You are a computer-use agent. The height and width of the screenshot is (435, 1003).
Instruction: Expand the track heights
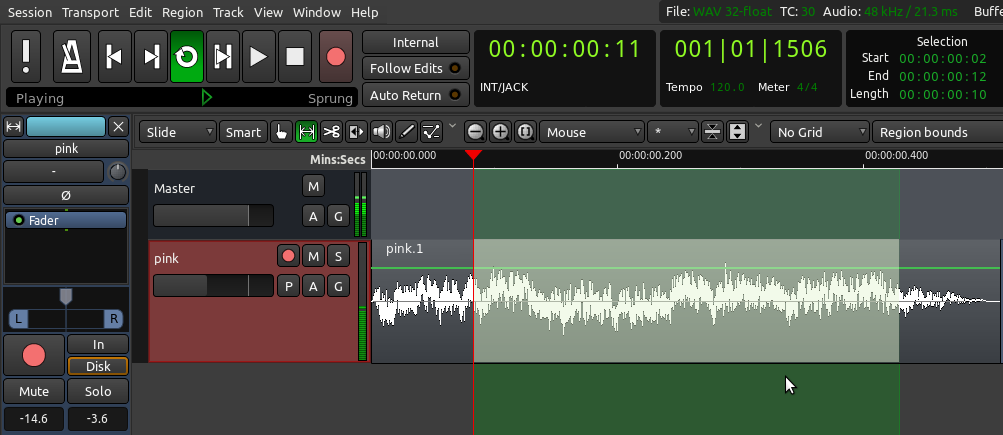(x=738, y=132)
